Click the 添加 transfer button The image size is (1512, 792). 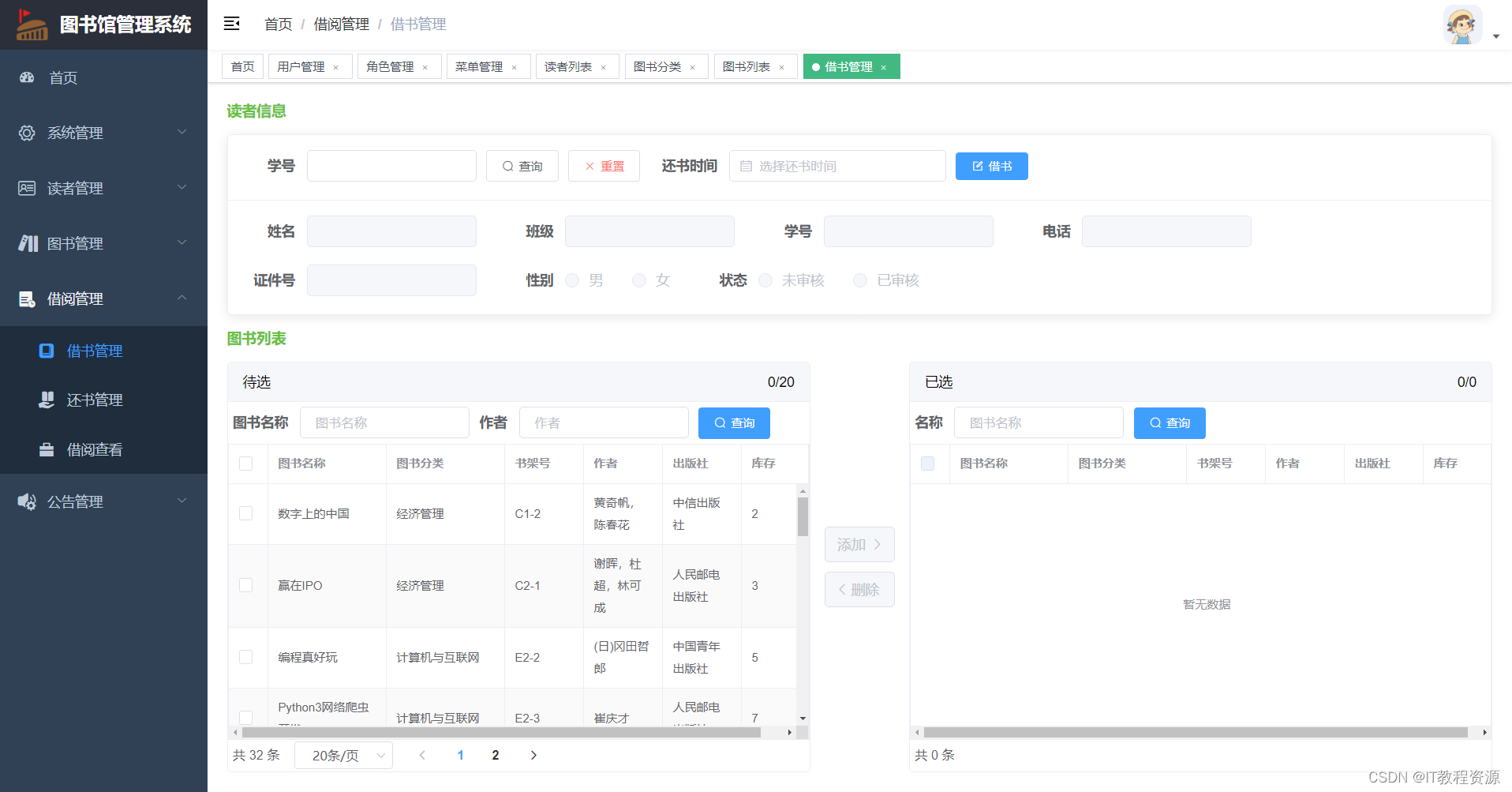859,544
